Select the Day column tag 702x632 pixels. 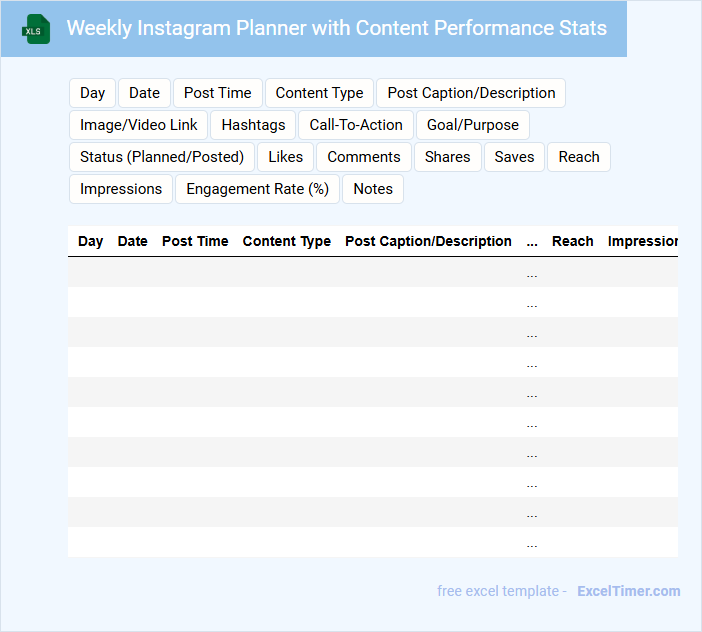(92, 93)
